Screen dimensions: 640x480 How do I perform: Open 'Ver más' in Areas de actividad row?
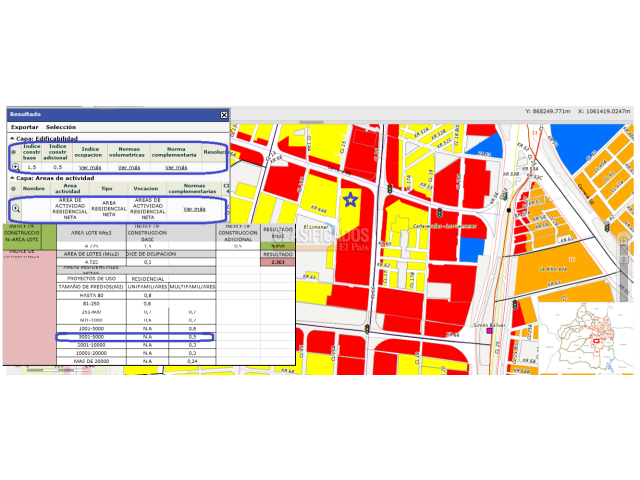coord(193,209)
